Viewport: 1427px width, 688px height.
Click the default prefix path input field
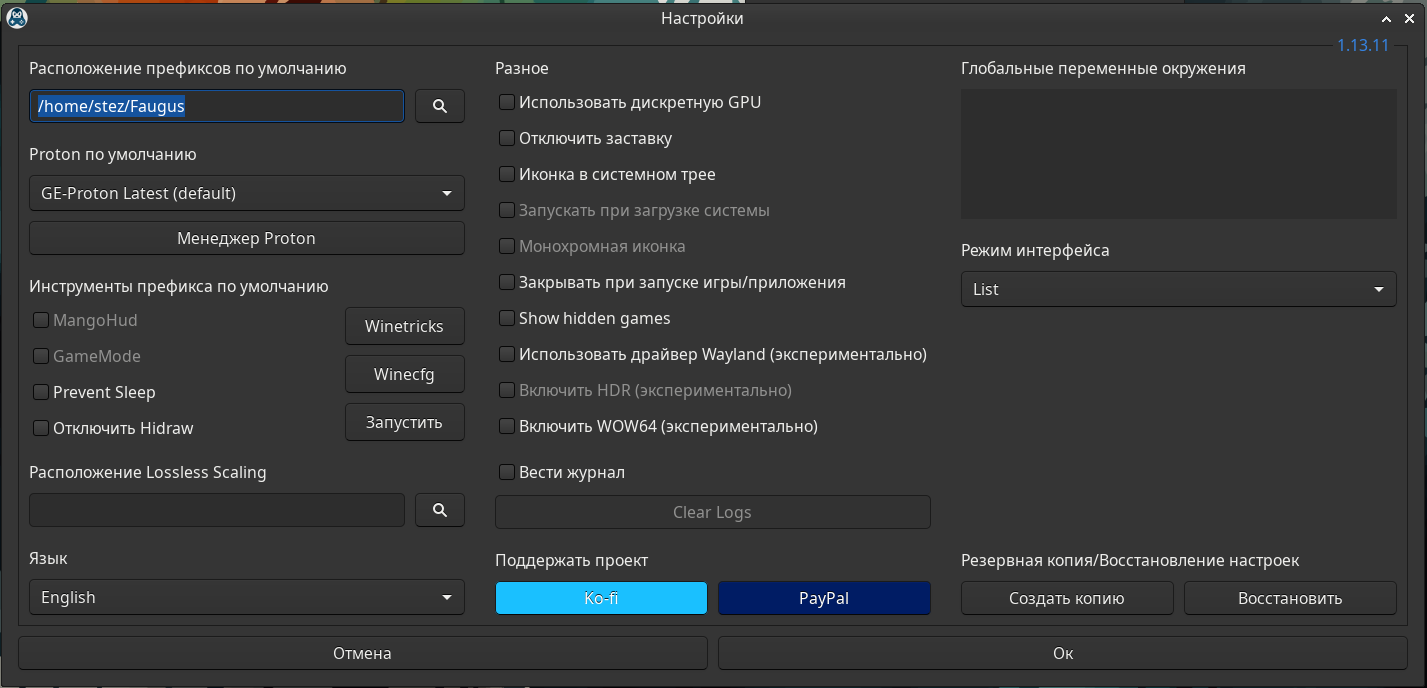point(217,106)
